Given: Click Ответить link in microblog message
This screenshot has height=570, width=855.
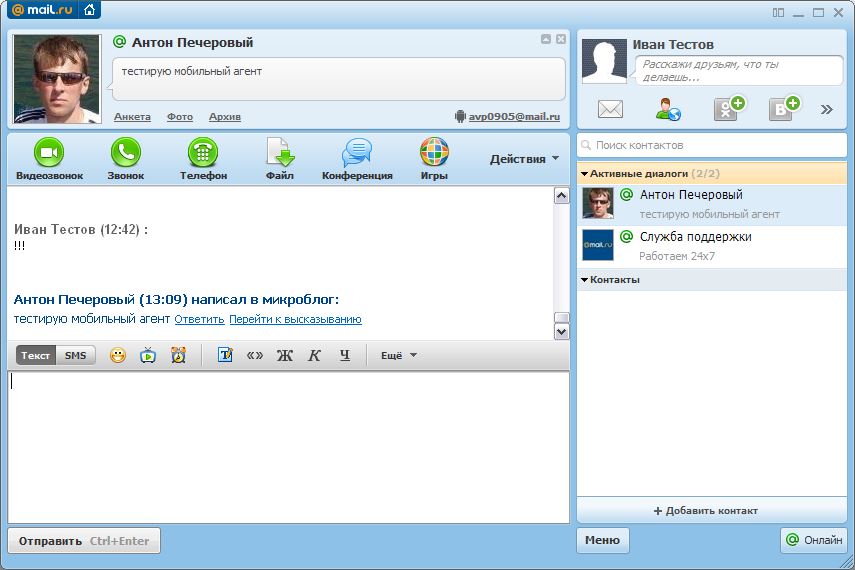Looking at the screenshot, I should pos(199,319).
